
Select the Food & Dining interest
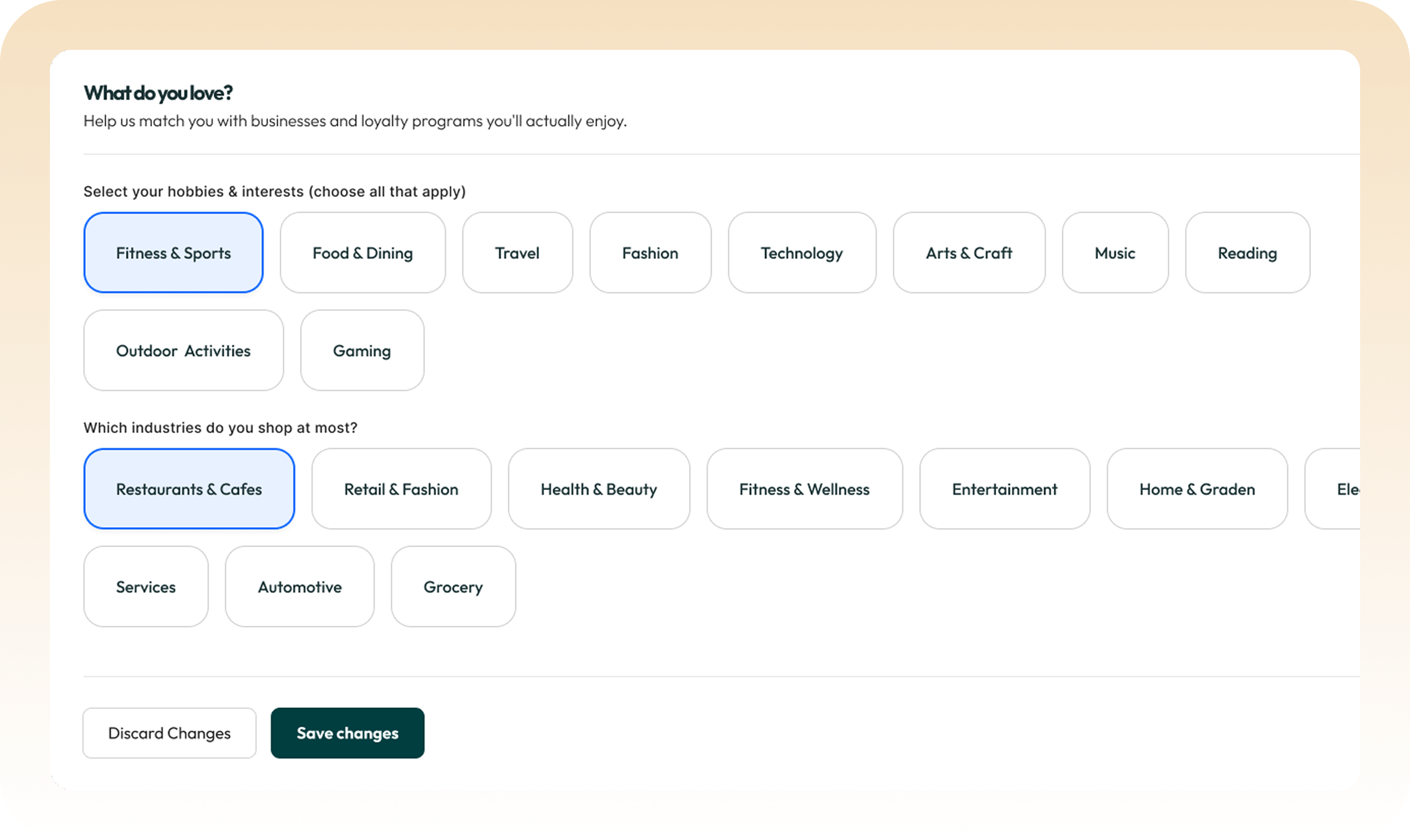click(x=362, y=253)
